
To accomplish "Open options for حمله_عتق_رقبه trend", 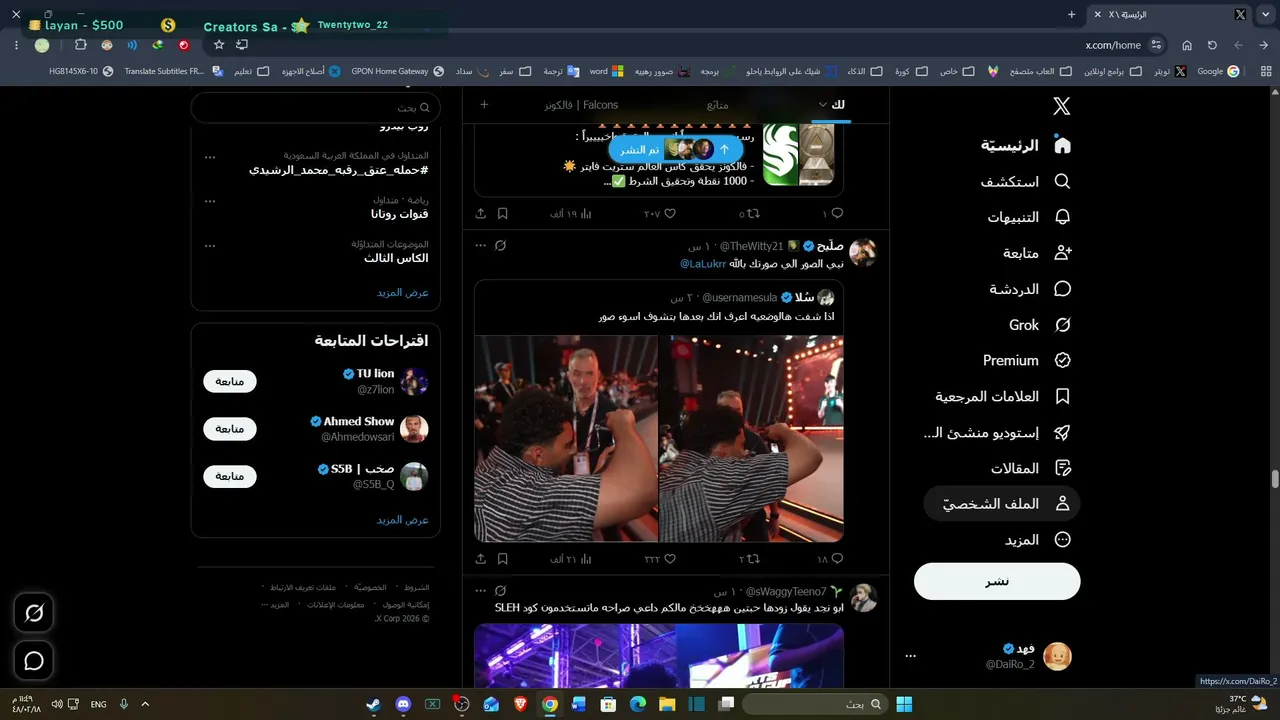I will pyautogui.click(x=210, y=158).
